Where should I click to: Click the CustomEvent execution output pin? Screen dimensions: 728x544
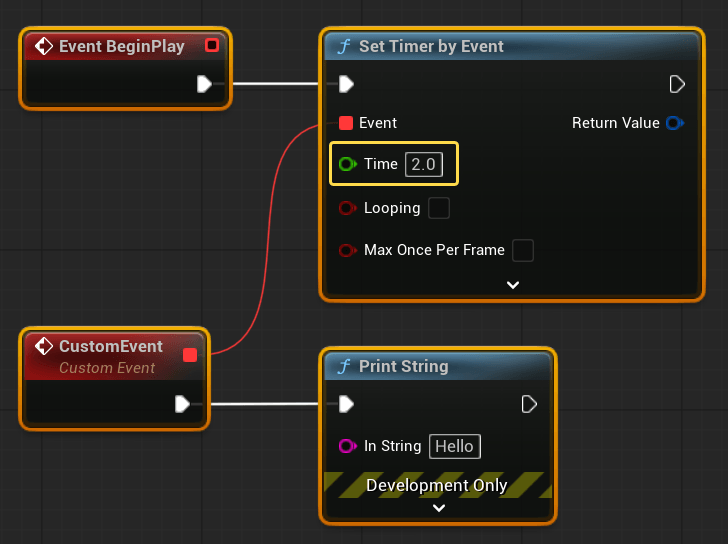(x=182, y=404)
